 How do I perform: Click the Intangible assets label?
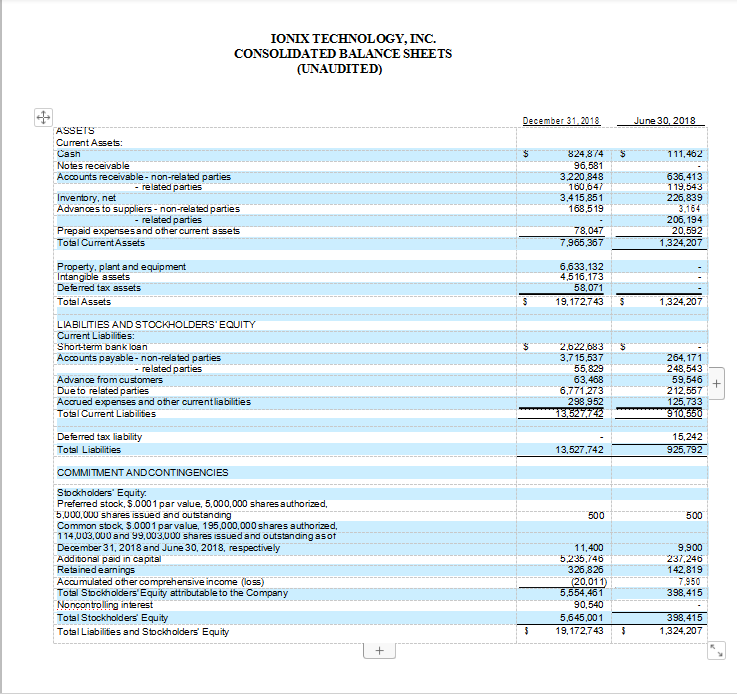(94, 277)
